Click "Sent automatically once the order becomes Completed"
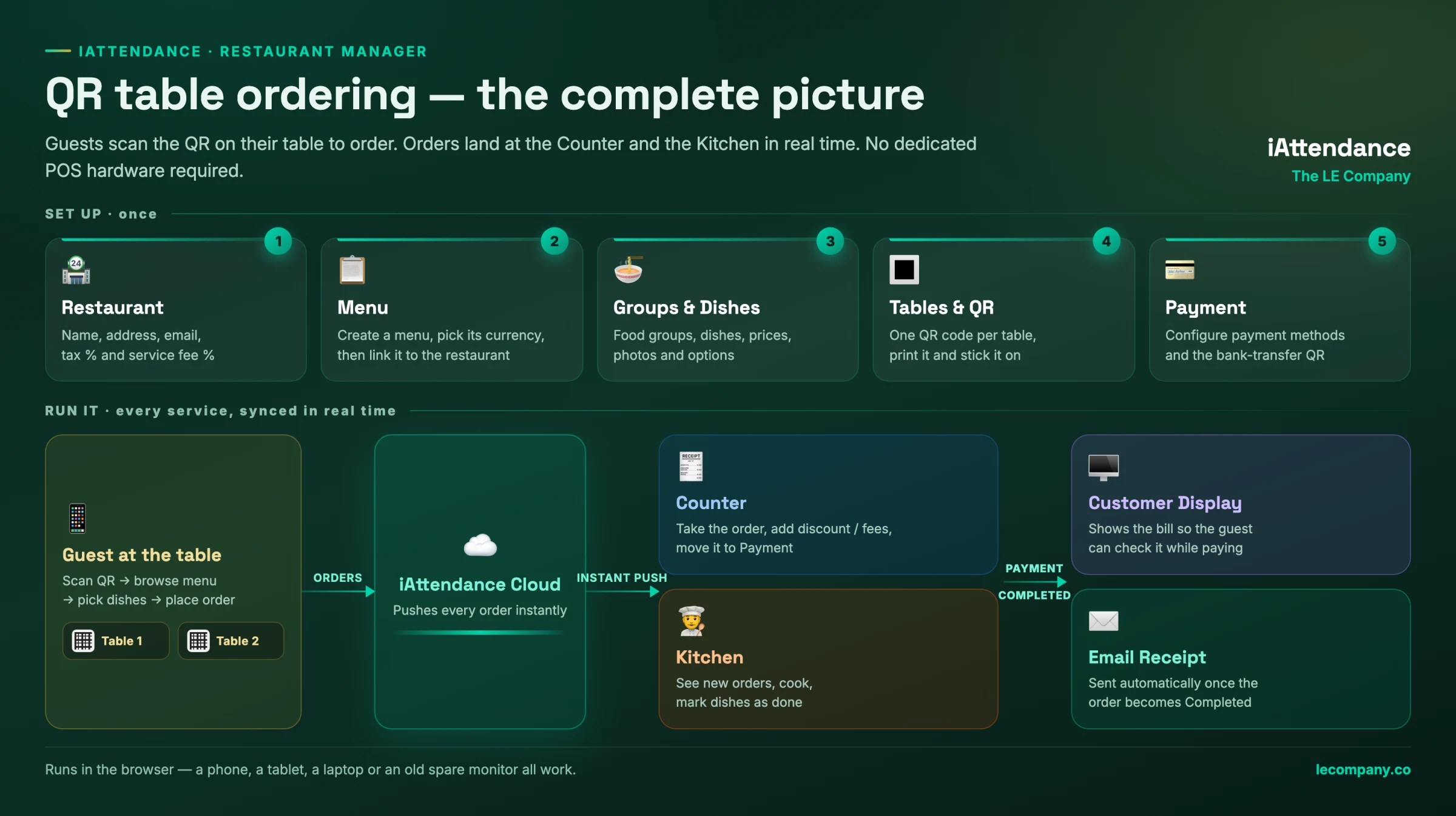Viewport: 1456px width, 816px height. tap(1173, 692)
